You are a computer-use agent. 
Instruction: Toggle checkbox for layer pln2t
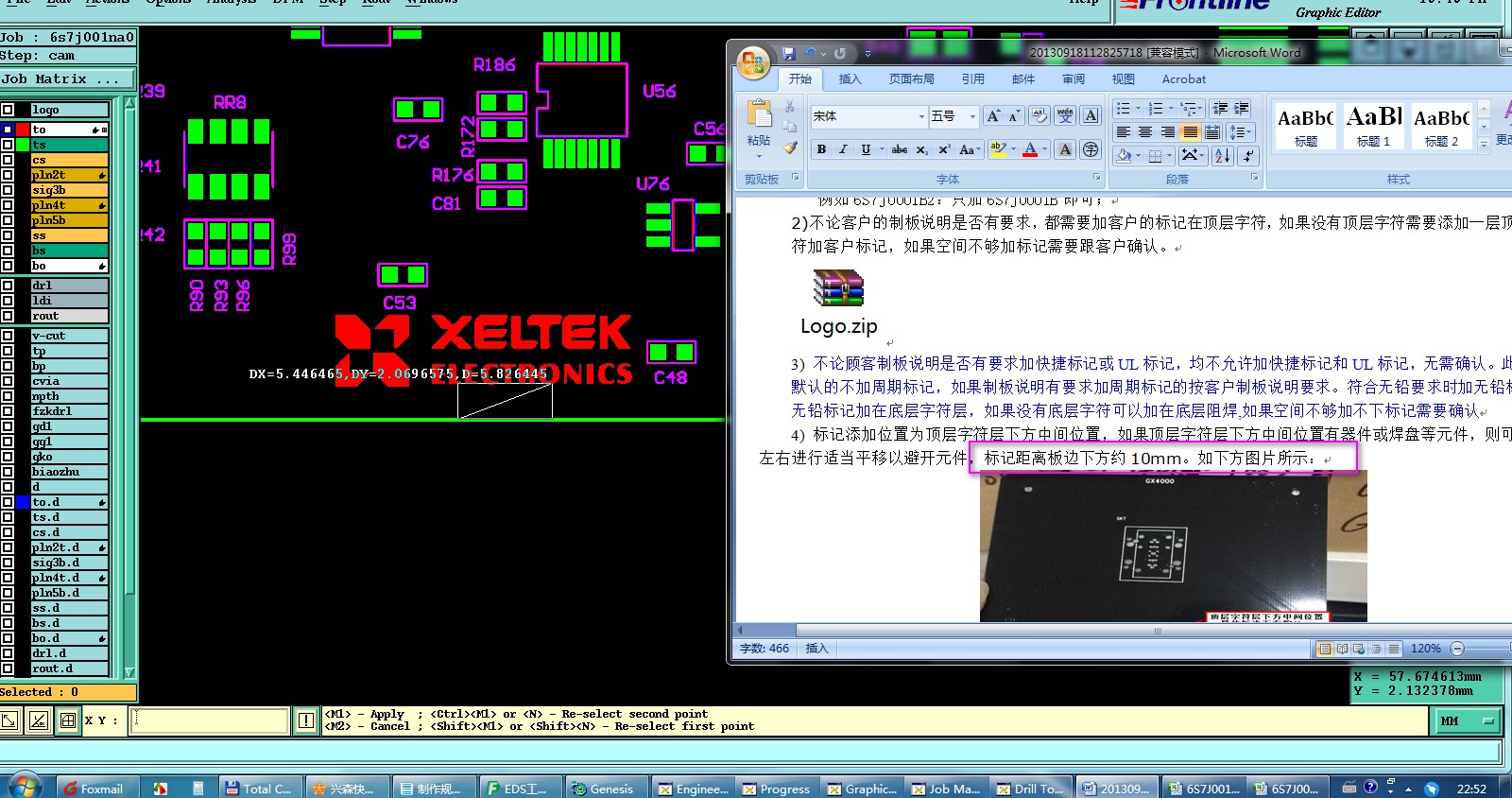coord(8,175)
